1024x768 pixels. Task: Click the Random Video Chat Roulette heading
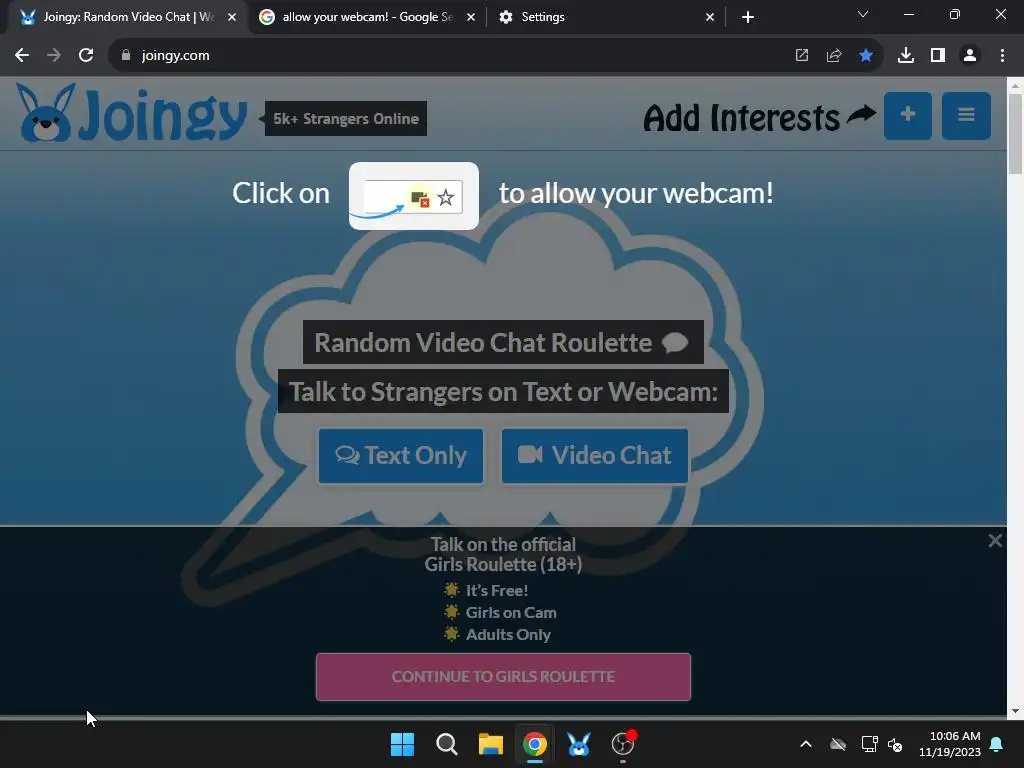(x=503, y=342)
